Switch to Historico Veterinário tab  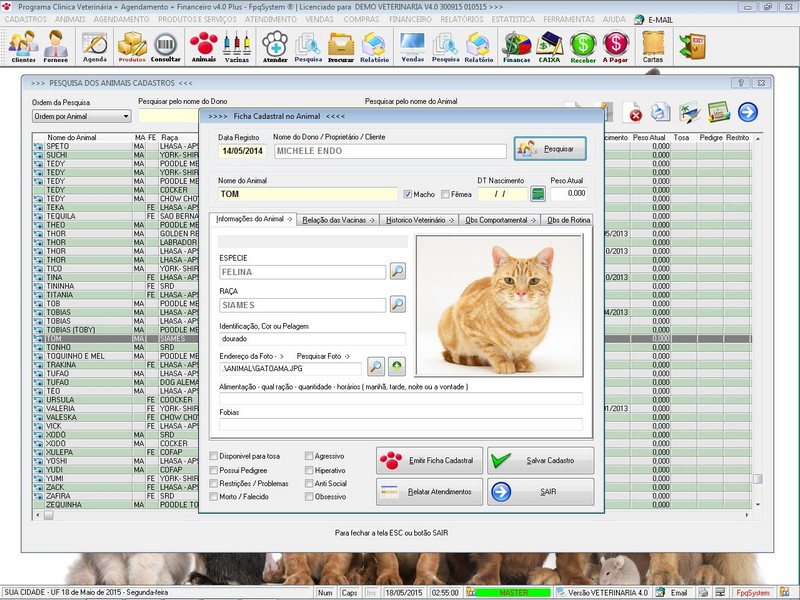419,220
